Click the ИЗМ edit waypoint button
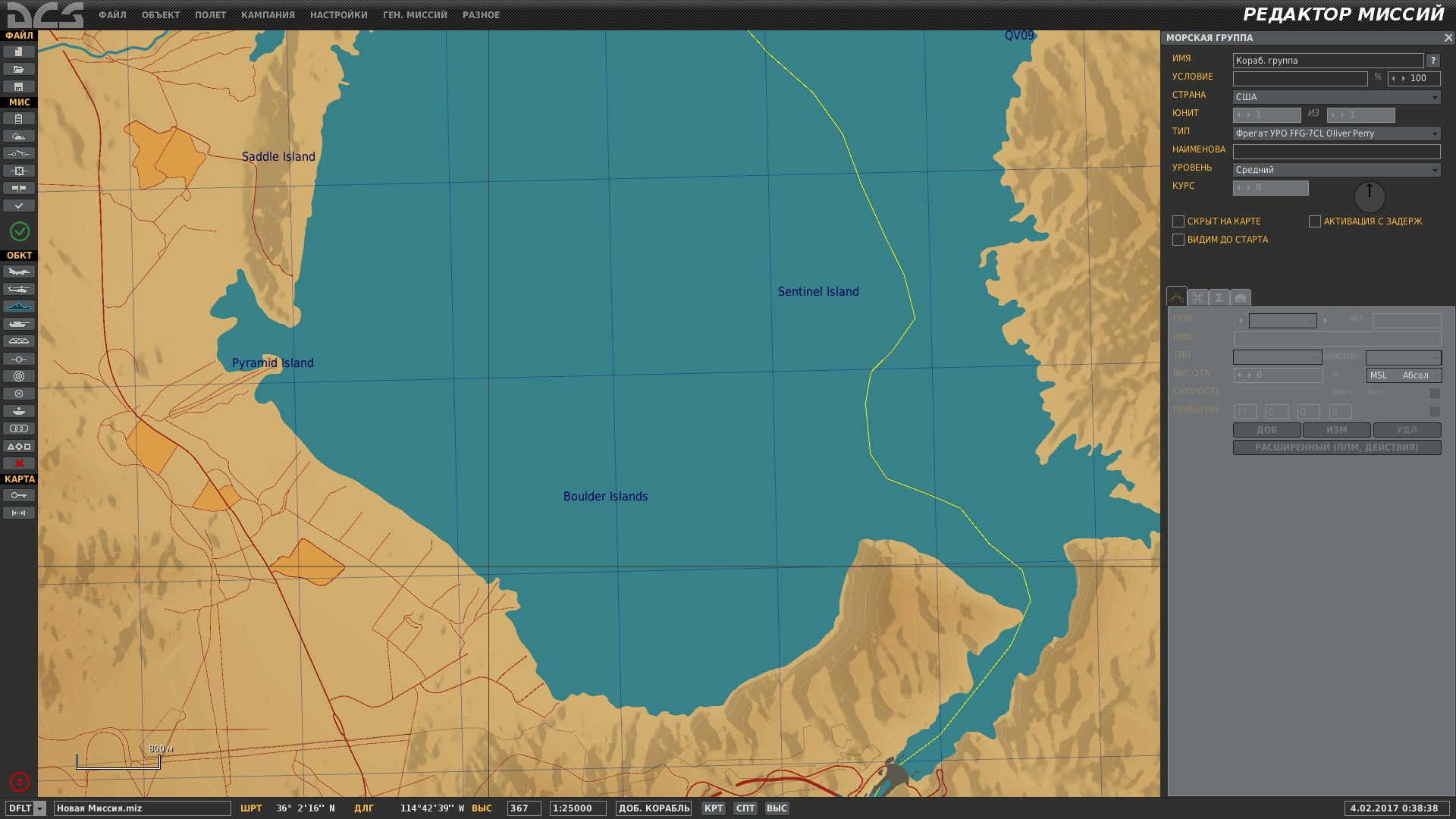The width and height of the screenshot is (1456, 819). point(1337,430)
